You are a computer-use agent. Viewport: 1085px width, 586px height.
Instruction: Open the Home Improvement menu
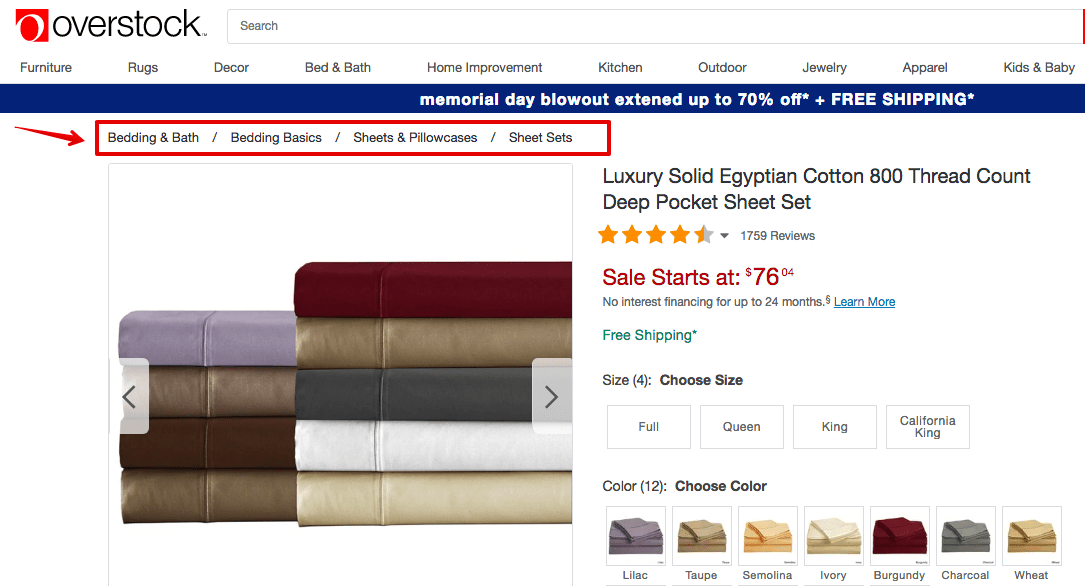(x=484, y=68)
